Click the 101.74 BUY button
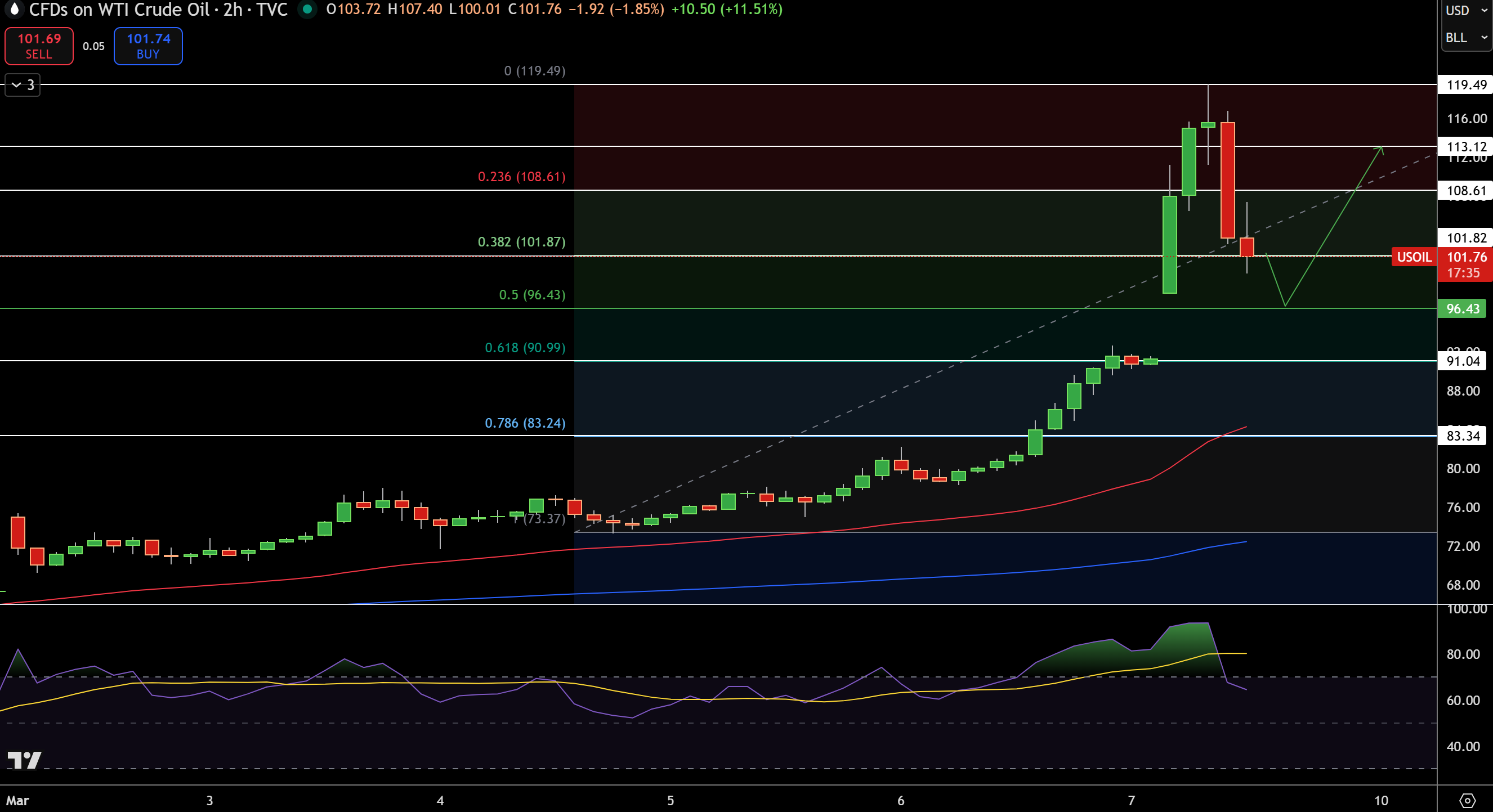 149,46
